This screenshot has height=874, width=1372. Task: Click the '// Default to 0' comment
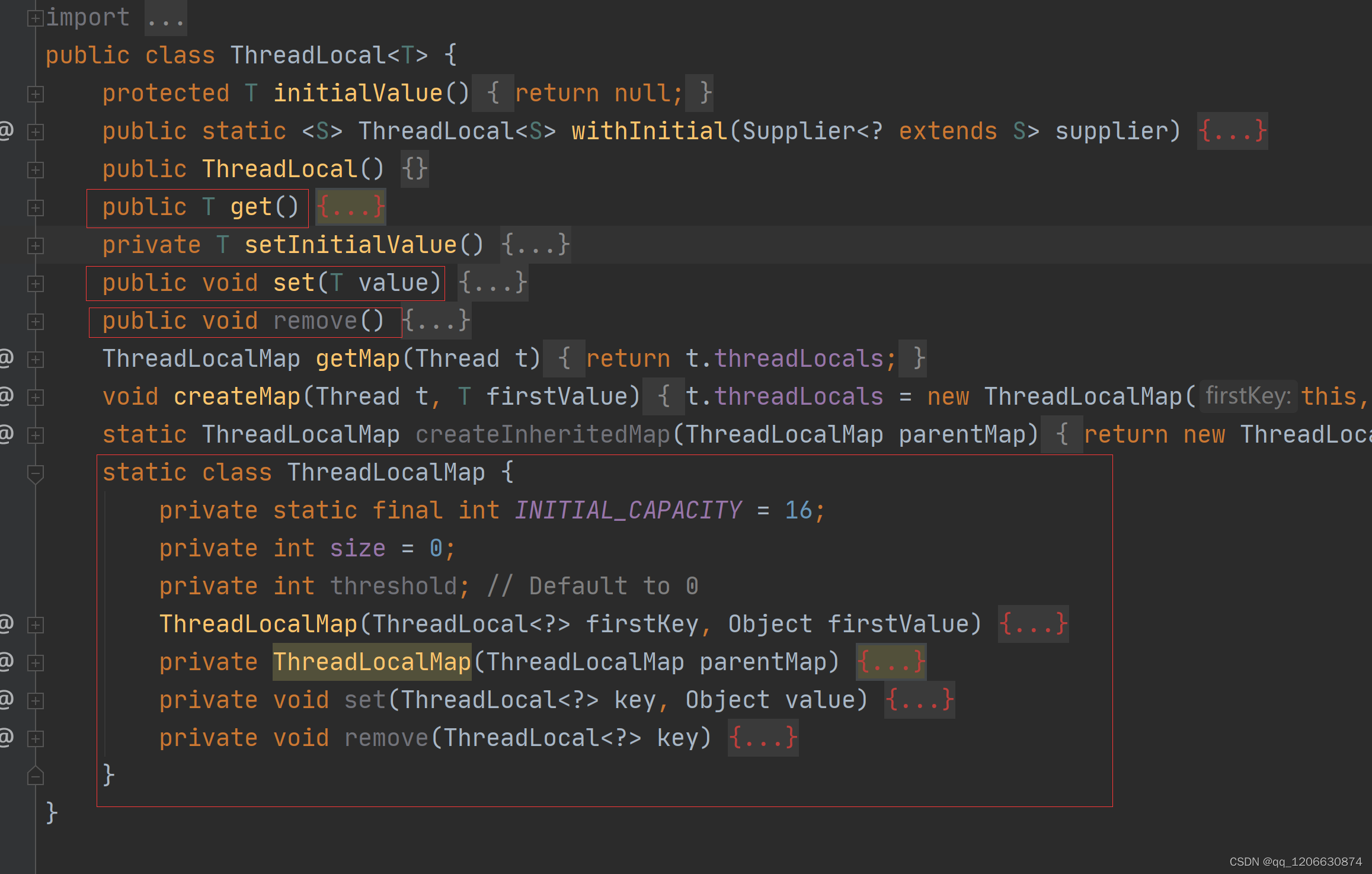(x=593, y=586)
